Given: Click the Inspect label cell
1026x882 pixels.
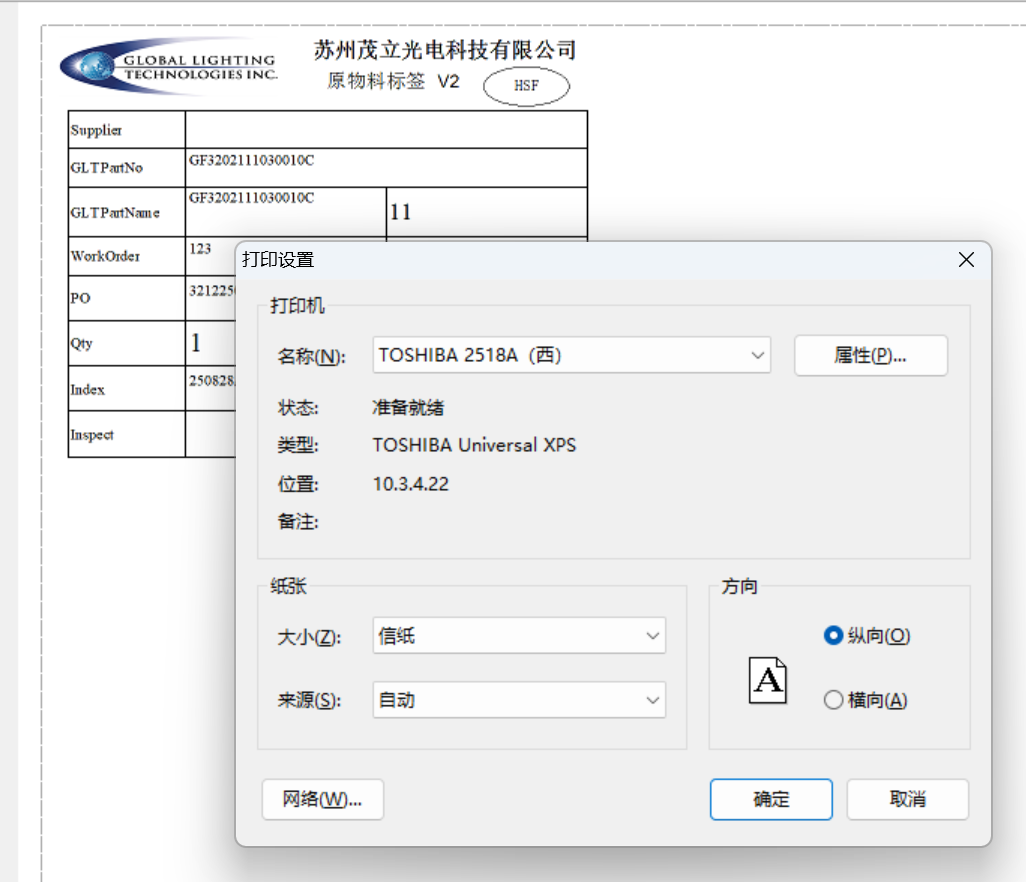Looking at the screenshot, I should pyautogui.click(x=126, y=435).
